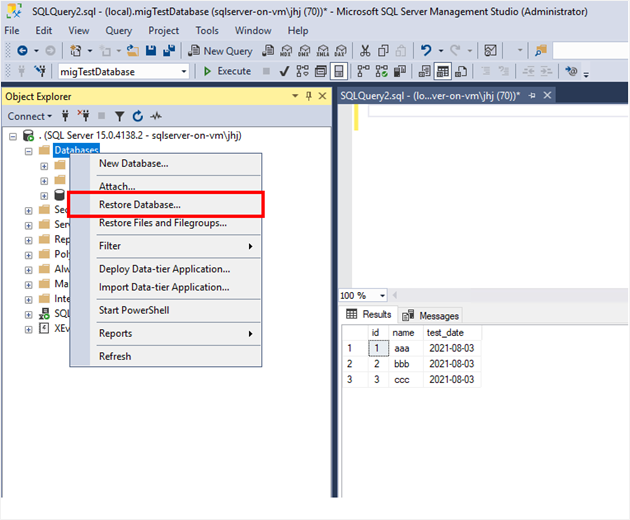Toggle pin on SQLQuery2.sql tab
630x520 pixels.
[x=532, y=96]
